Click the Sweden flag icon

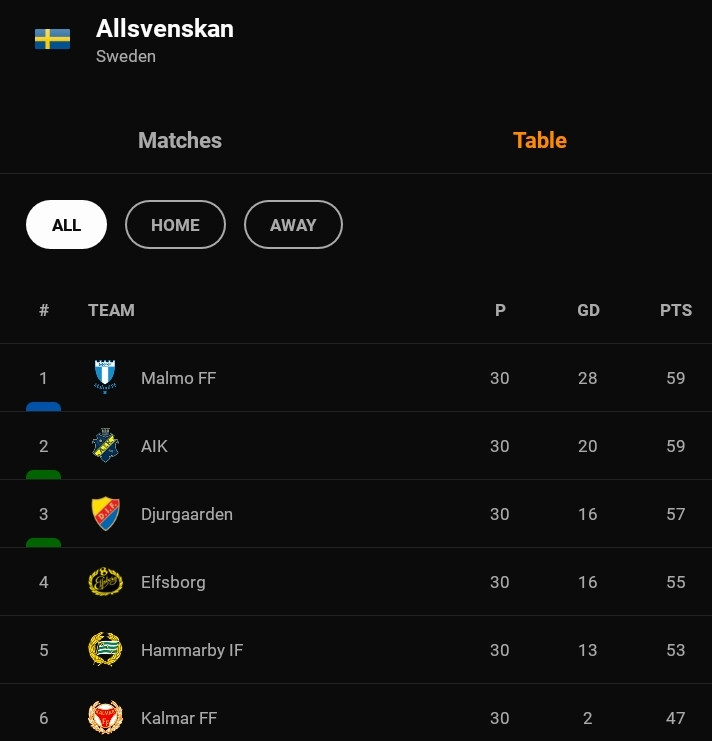[x=52, y=39]
